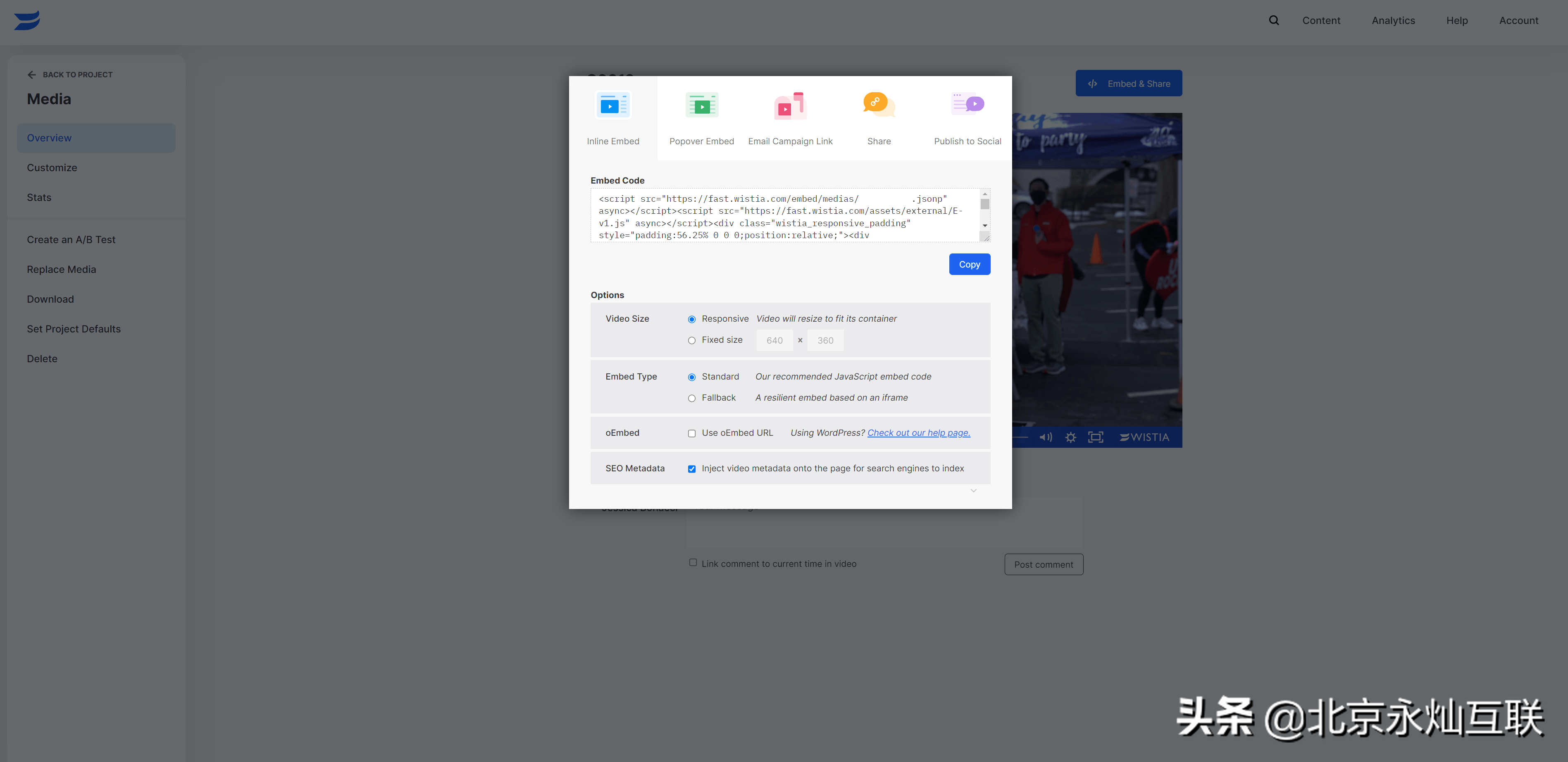
Task: Click Create an A/B Test
Action: coord(71,239)
